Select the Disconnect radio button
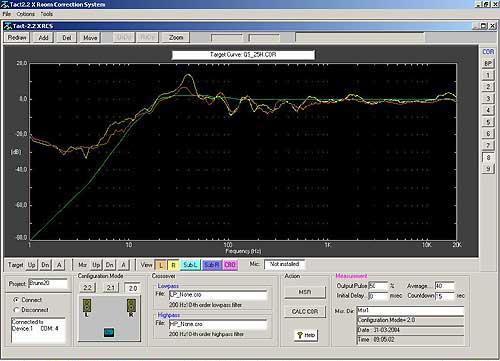Viewport: 500px width, 361px height. click(x=16, y=310)
